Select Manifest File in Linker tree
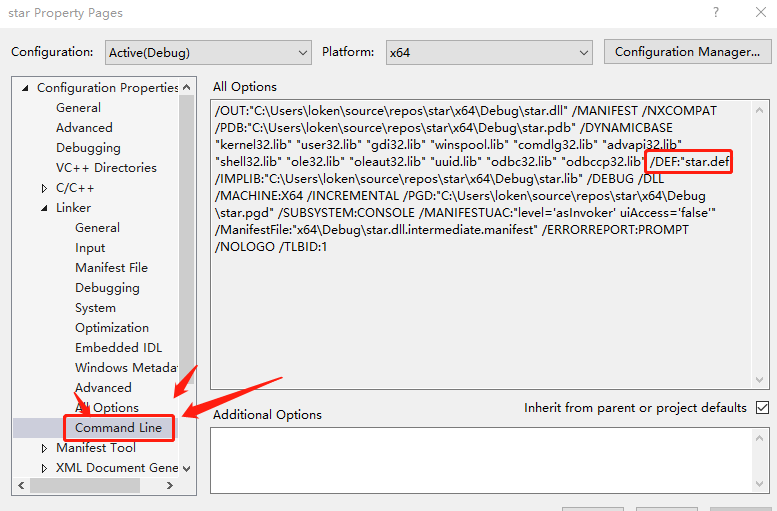The height and width of the screenshot is (511, 777). click(x=111, y=268)
